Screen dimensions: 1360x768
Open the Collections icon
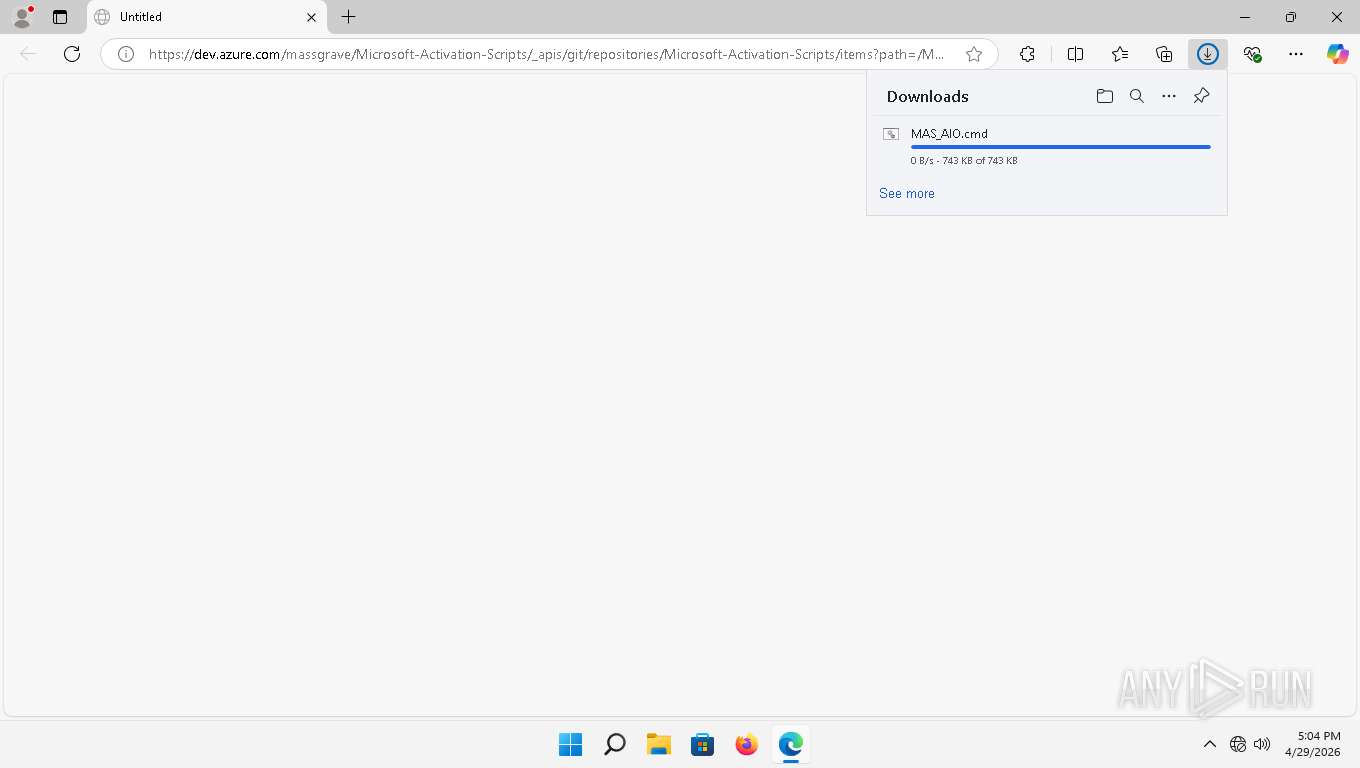pyautogui.click(x=1164, y=54)
